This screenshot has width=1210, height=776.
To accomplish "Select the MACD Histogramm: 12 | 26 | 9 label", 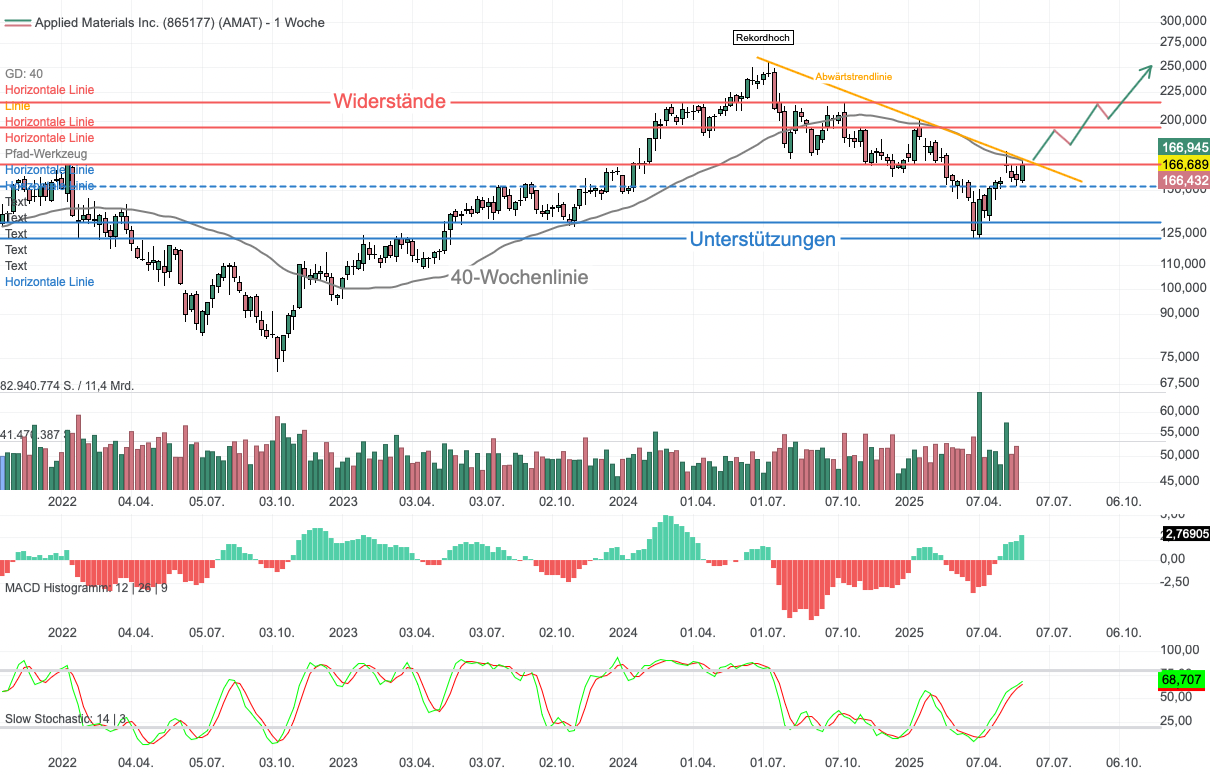I will click(87, 587).
